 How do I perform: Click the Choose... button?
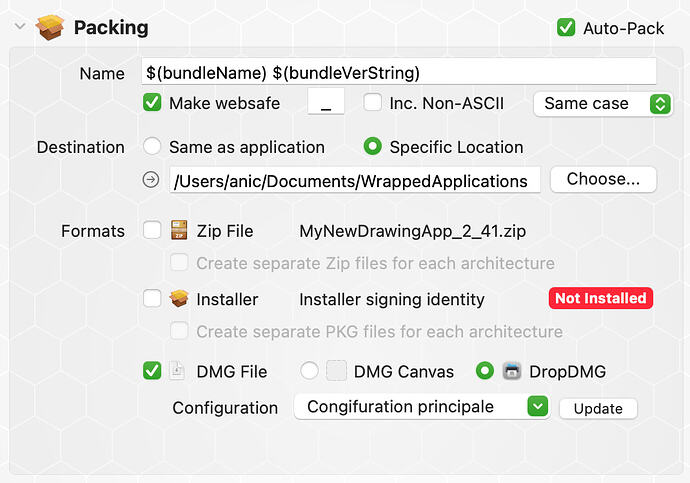603,179
